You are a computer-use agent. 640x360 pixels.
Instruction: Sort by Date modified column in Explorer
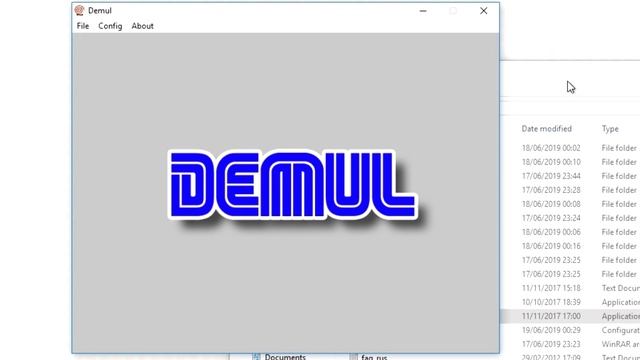547,129
